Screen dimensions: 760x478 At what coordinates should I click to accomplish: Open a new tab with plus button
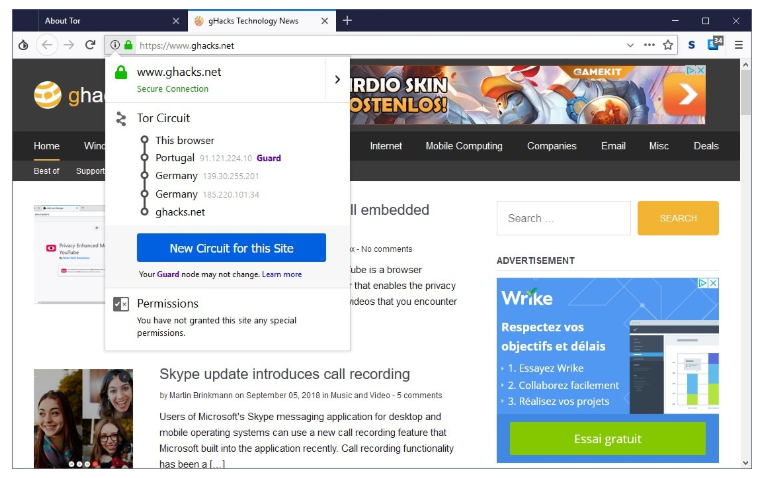click(347, 20)
